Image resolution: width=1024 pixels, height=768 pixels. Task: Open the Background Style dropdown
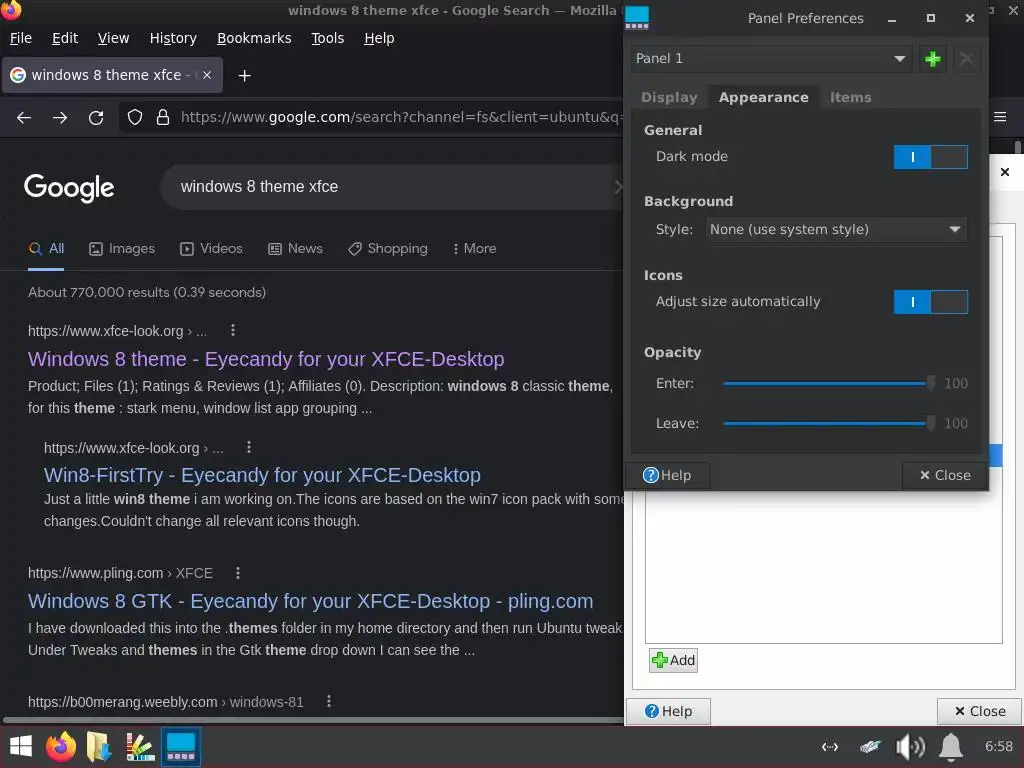pos(836,229)
